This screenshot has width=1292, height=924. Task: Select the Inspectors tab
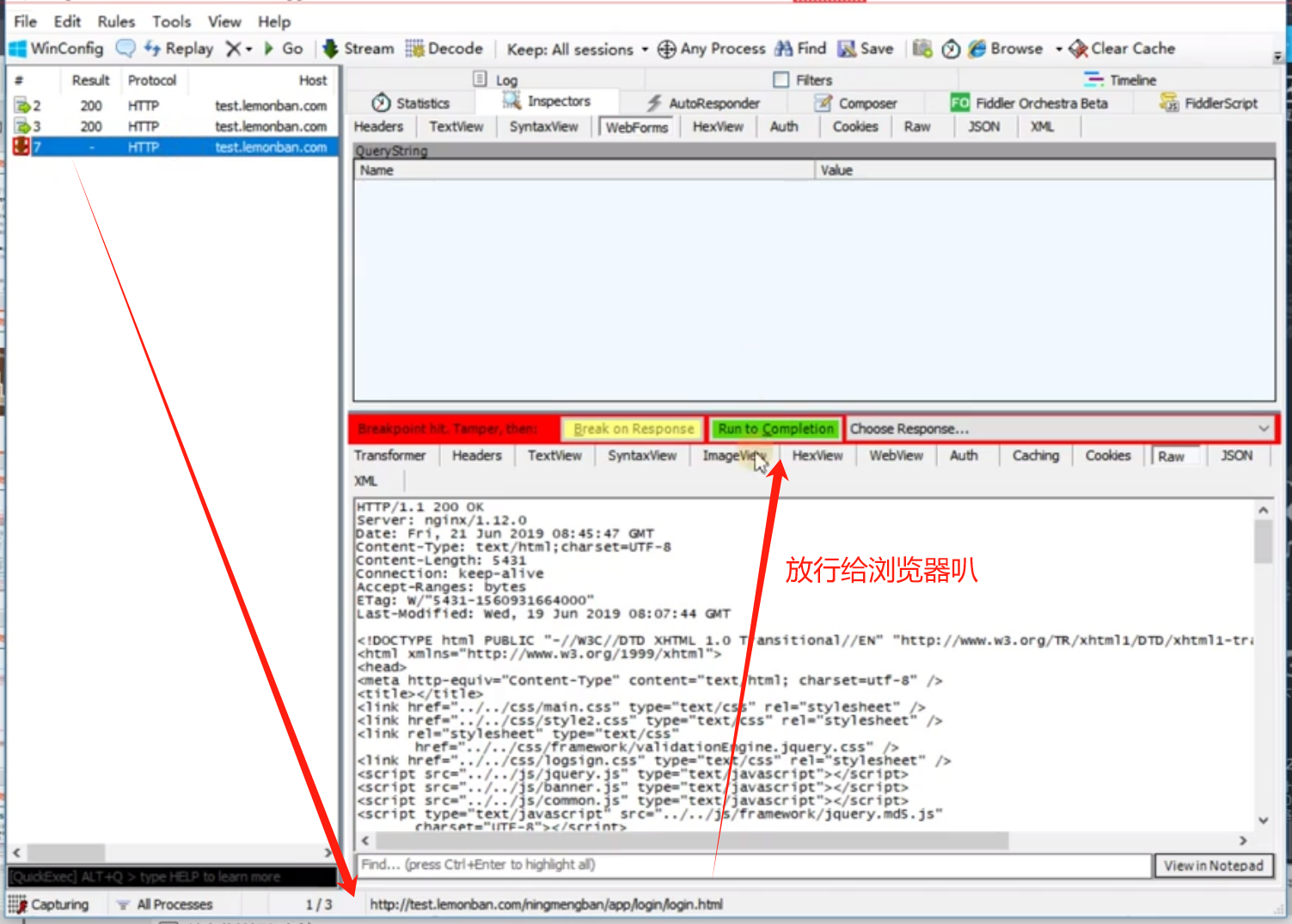coord(547,101)
